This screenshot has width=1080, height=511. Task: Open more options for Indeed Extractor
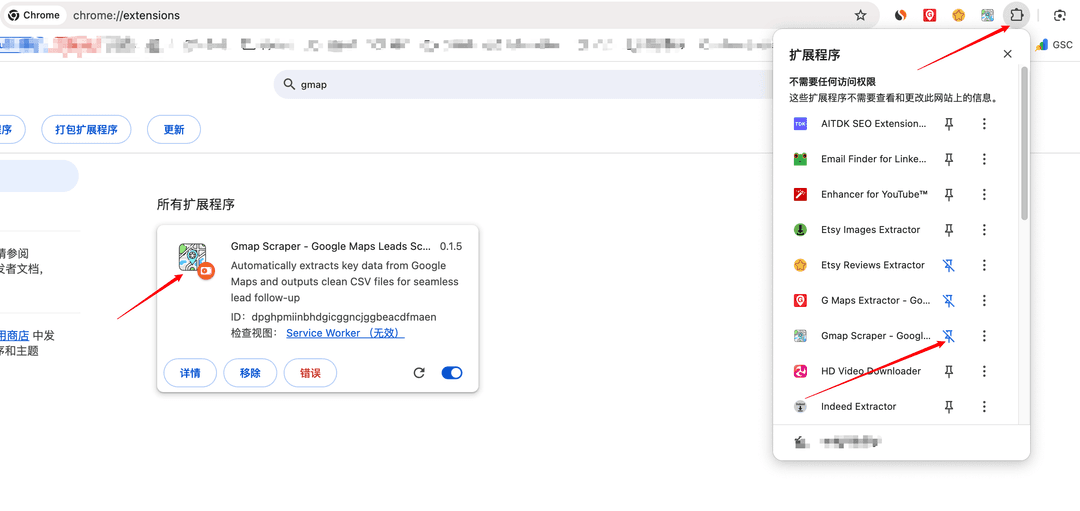pos(984,406)
